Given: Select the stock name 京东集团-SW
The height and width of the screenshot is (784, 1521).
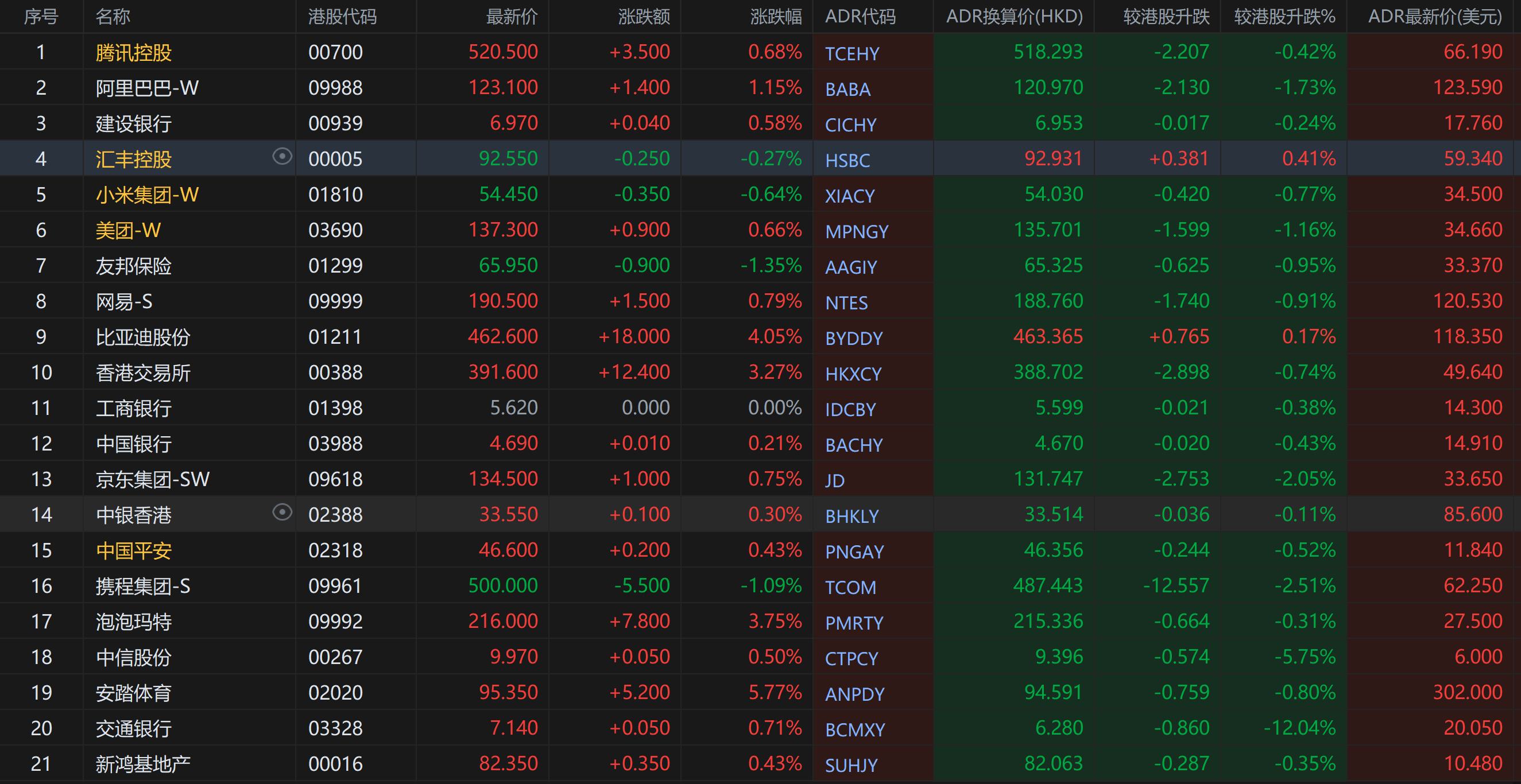Looking at the screenshot, I should tap(152, 479).
